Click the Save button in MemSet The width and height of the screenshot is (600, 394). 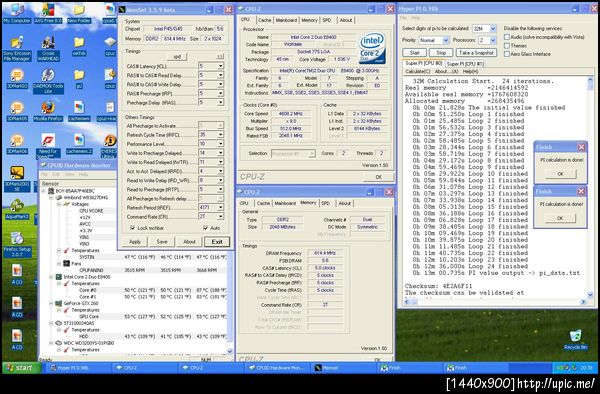coord(162,242)
